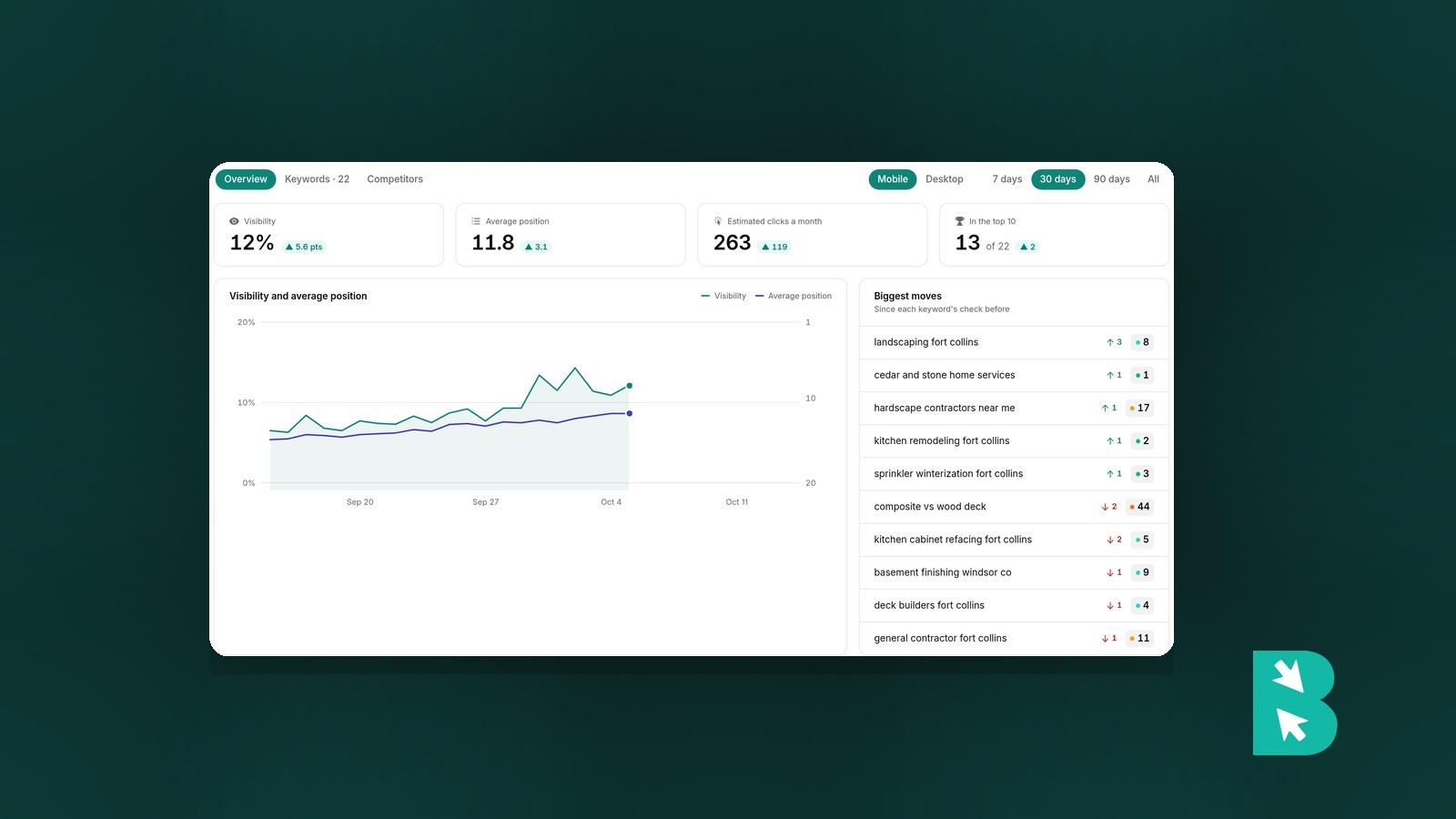
Task: Click the 5.6 pts visibility change badge
Action: point(304,247)
